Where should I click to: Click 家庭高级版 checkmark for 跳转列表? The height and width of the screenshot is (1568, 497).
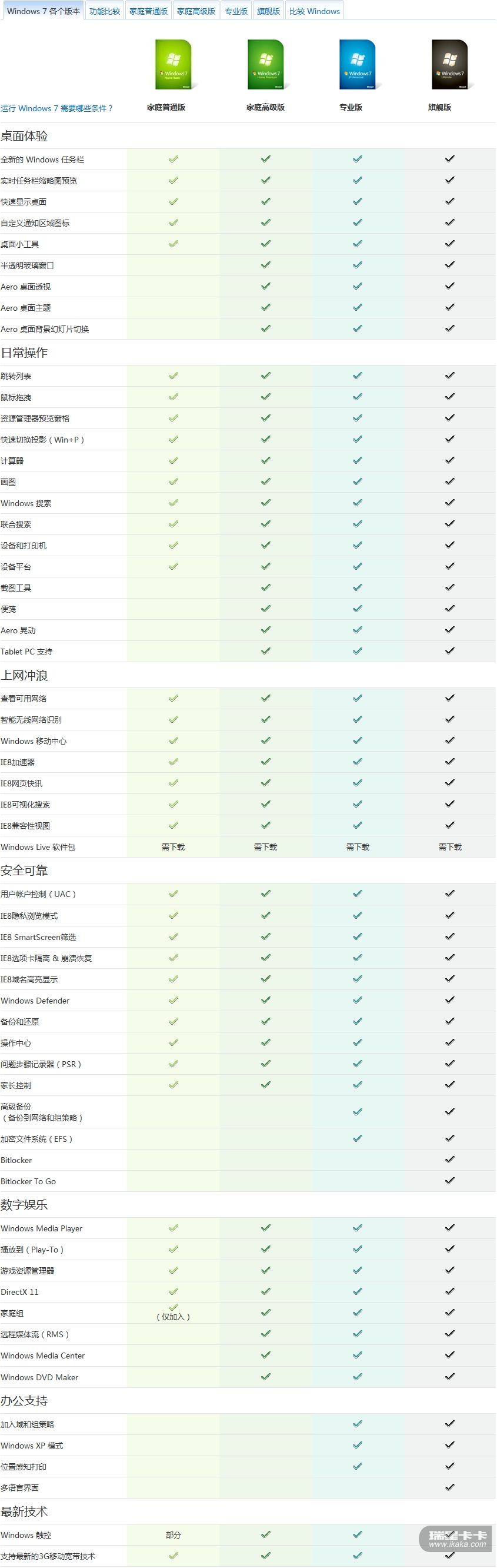coord(266,376)
